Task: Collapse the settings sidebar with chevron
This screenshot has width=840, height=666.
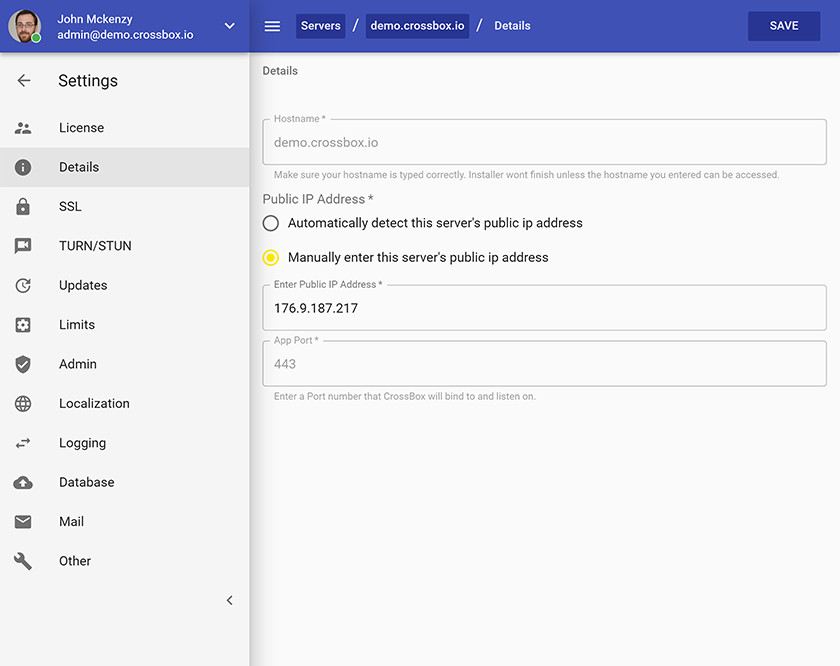Action: [x=229, y=601]
